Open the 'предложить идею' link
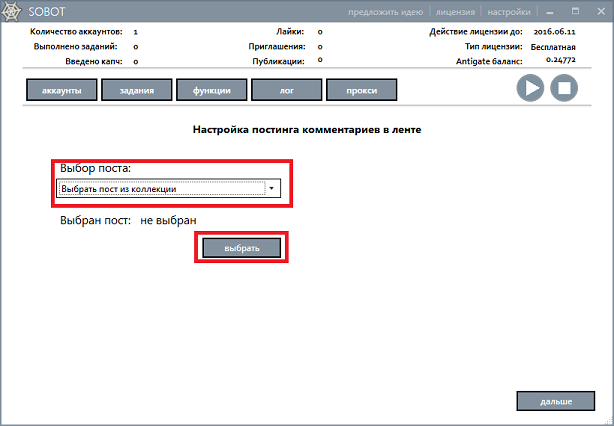The image size is (614, 426). pyautogui.click(x=387, y=12)
